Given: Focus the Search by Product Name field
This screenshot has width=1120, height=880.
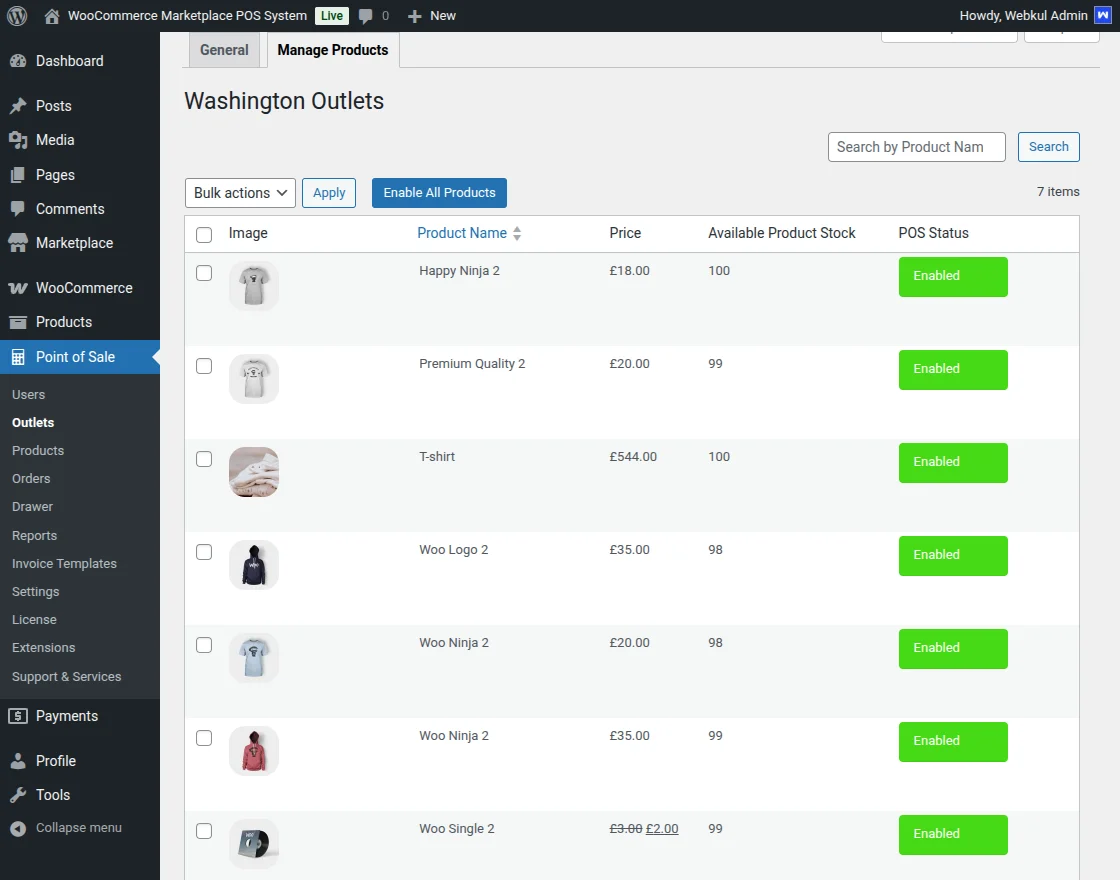Looking at the screenshot, I should pos(916,147).
